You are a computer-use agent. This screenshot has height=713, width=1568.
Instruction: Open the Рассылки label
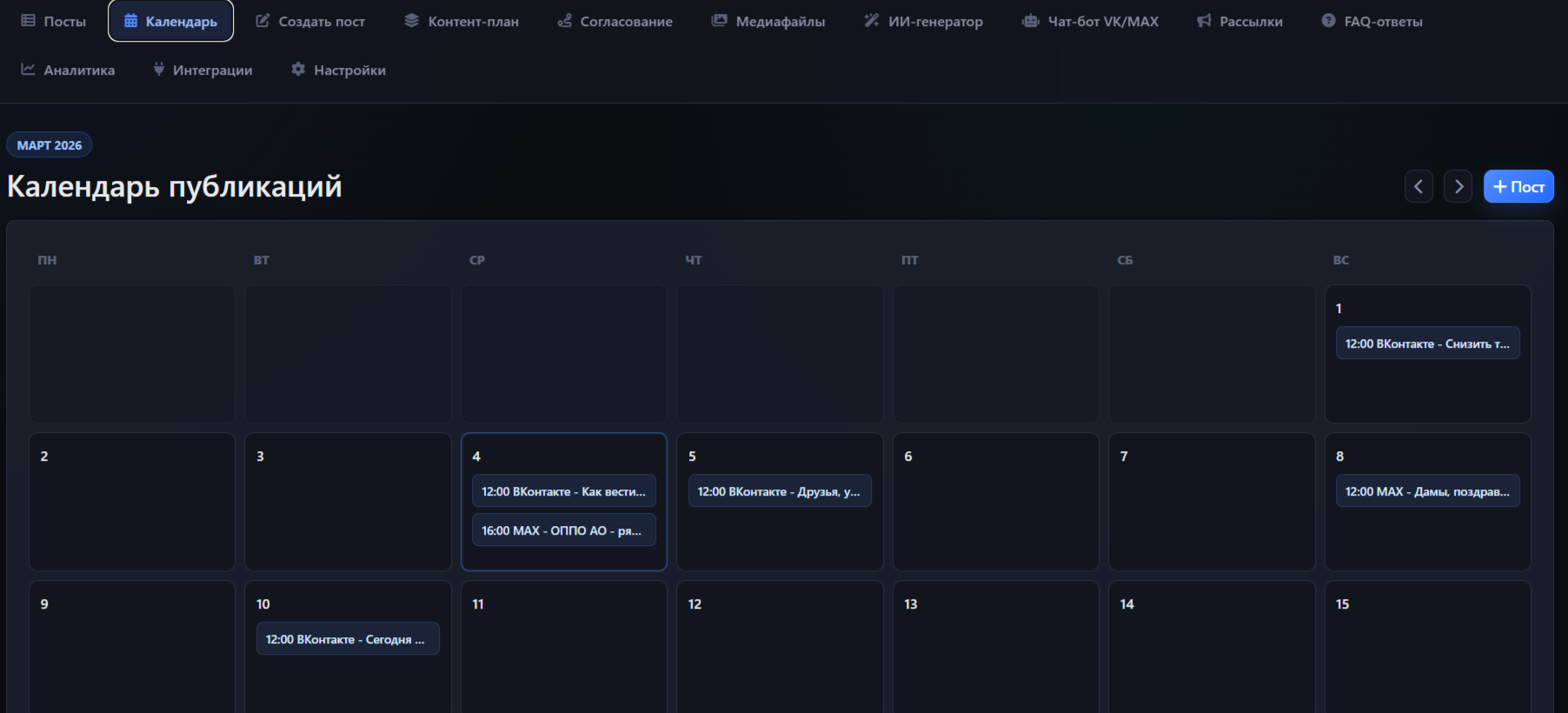point(1251,22)
